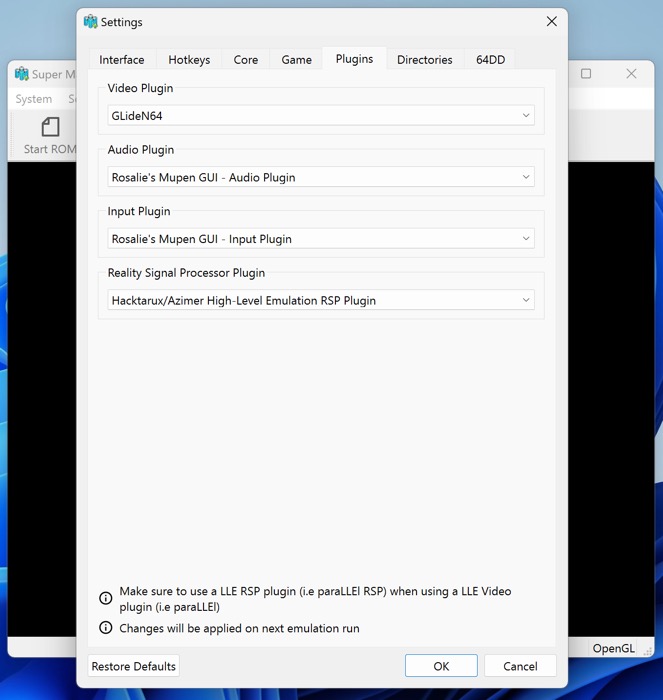This screenshot has width=663, height=700.
Task: Click the Video Plugin group label
Action: click(140, 88)
